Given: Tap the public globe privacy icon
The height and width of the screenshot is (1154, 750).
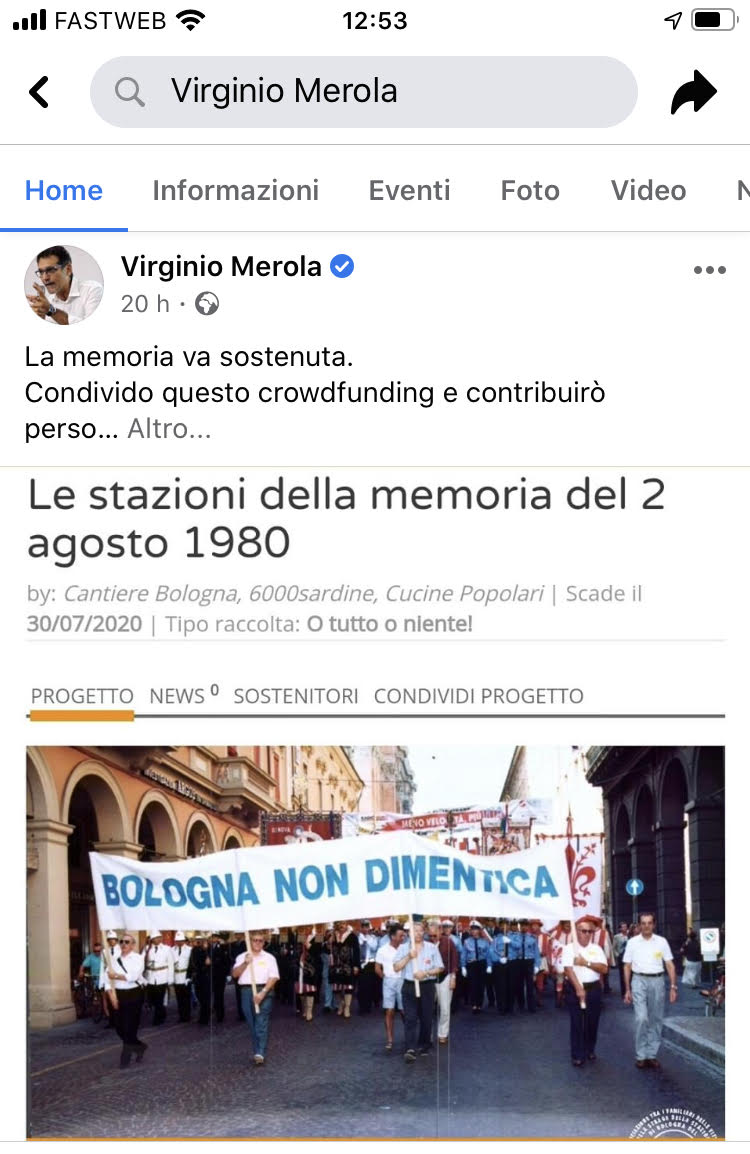Looking at the screenshot, I should click(x=207, y=304).
